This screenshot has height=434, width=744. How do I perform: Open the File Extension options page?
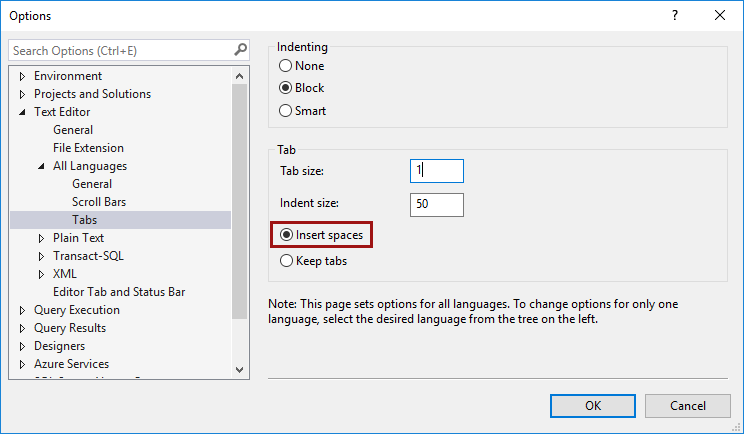(88, 148)
